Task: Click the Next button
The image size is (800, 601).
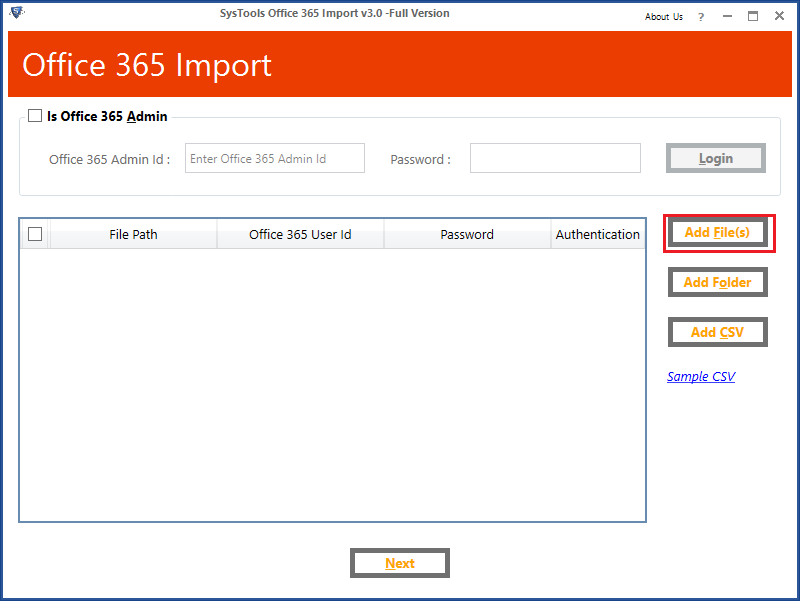Action: (400, 563)
